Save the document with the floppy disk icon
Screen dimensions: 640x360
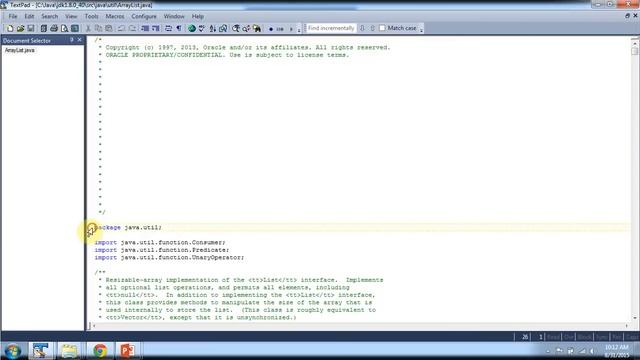tap(31, 29)
